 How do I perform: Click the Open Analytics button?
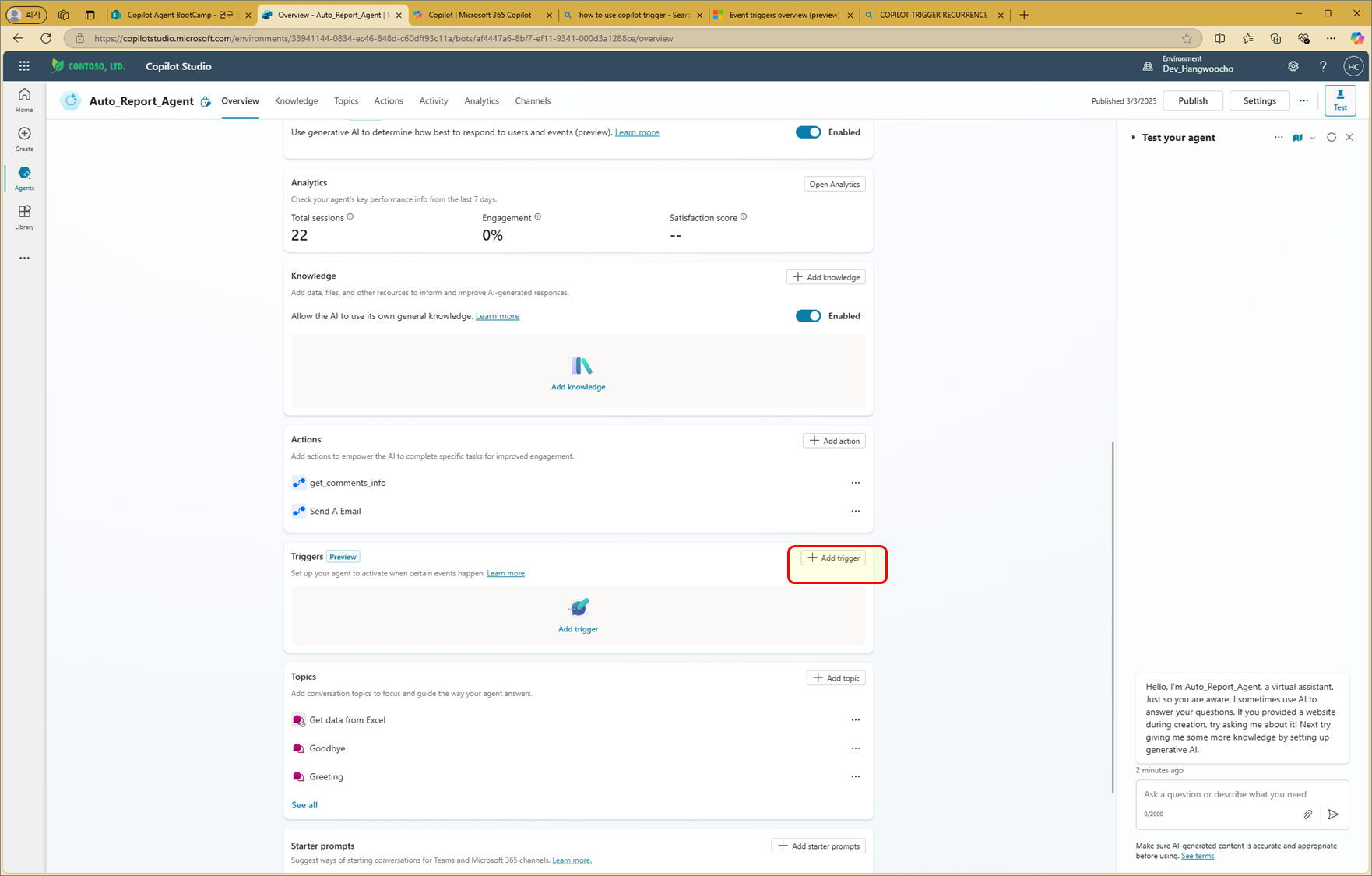[x=834, y=185]
